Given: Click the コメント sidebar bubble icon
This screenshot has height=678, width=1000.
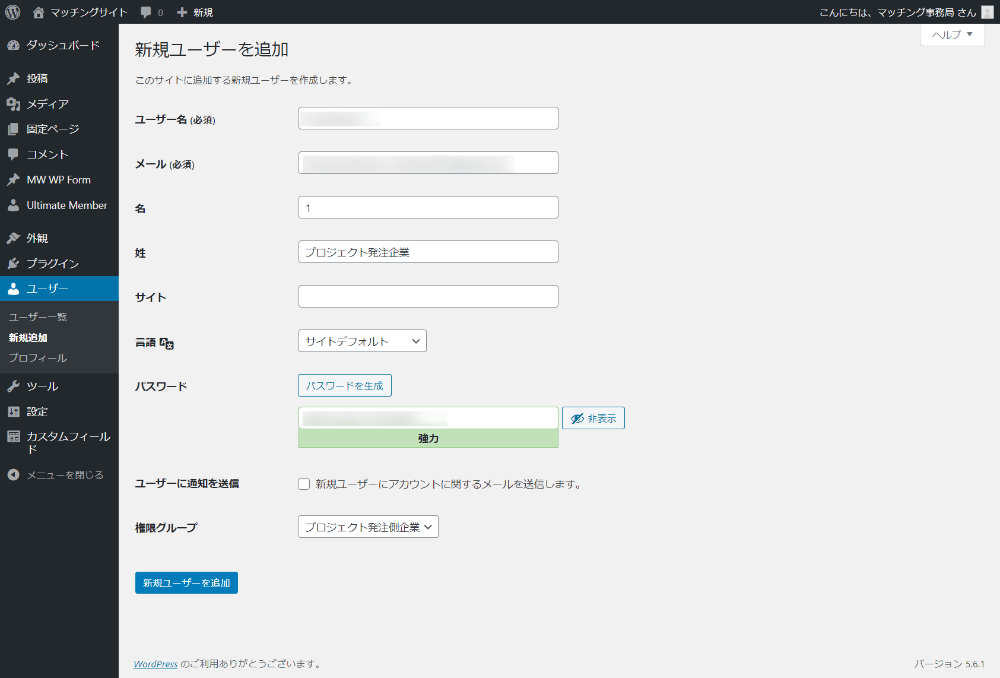Looking at the screenshot, I should tap(13, 154).
